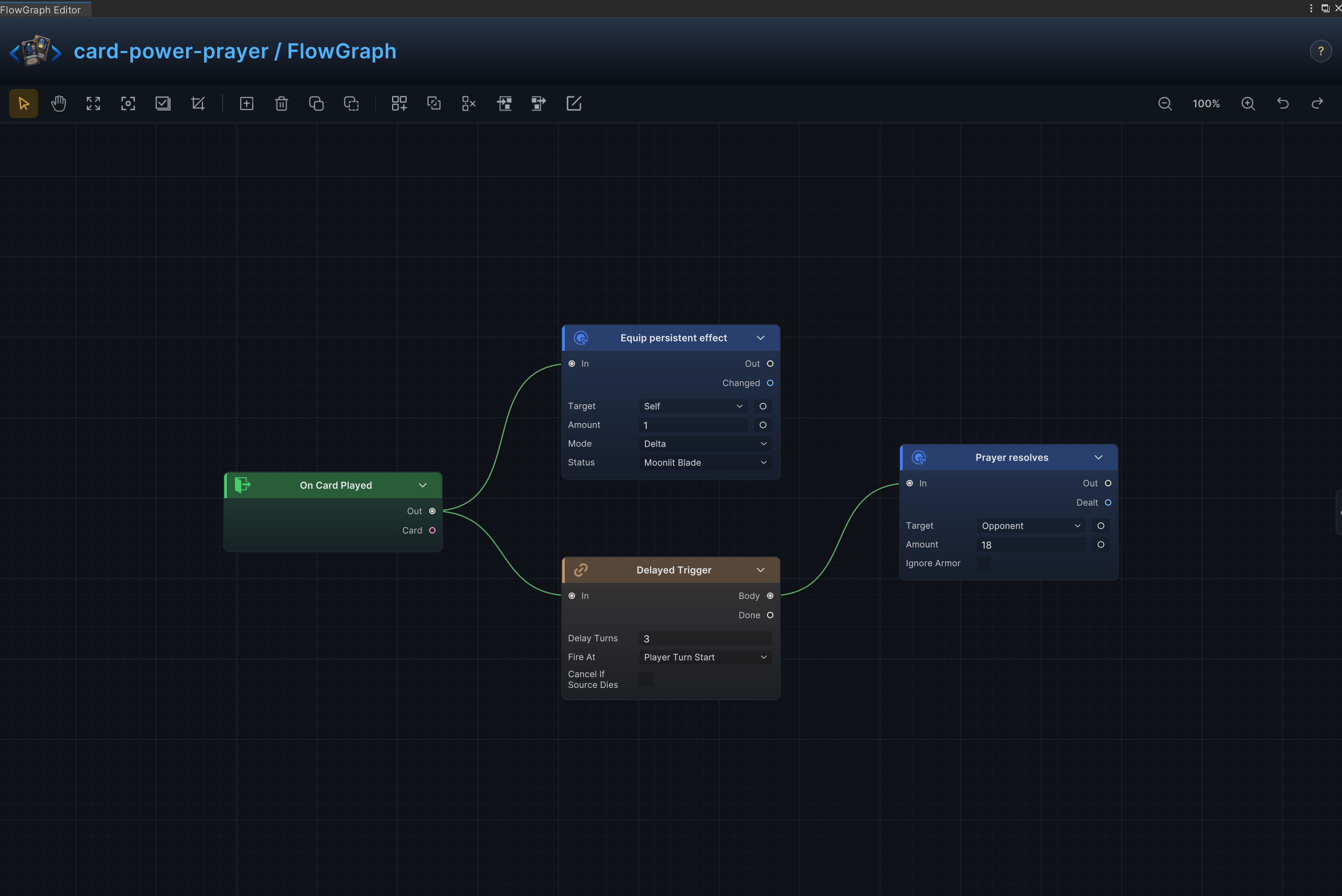Image resolution: width=1342 pixels, height=896 pixels.
Task: Click the add node plus-square icon
Action: click(x=246, y=103)
